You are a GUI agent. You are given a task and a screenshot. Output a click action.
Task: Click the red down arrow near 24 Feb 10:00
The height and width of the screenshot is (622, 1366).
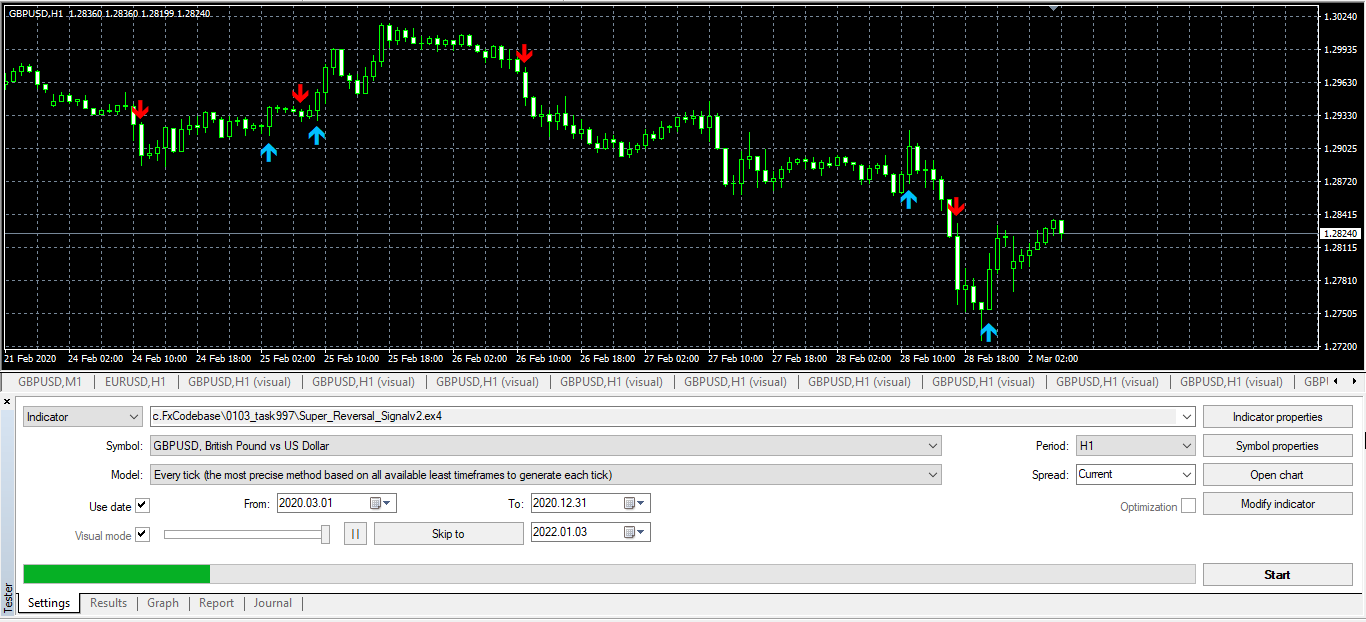pos(140,109)
